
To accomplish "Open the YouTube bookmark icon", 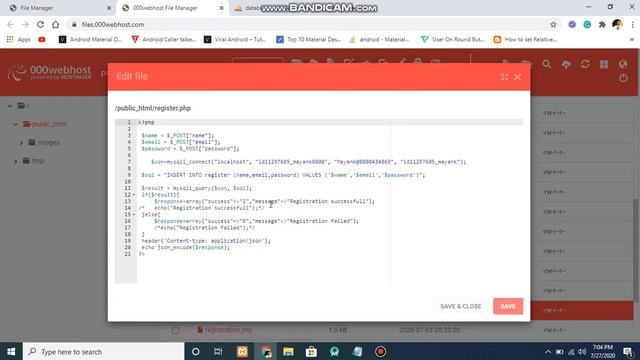I will pos(42,39).
